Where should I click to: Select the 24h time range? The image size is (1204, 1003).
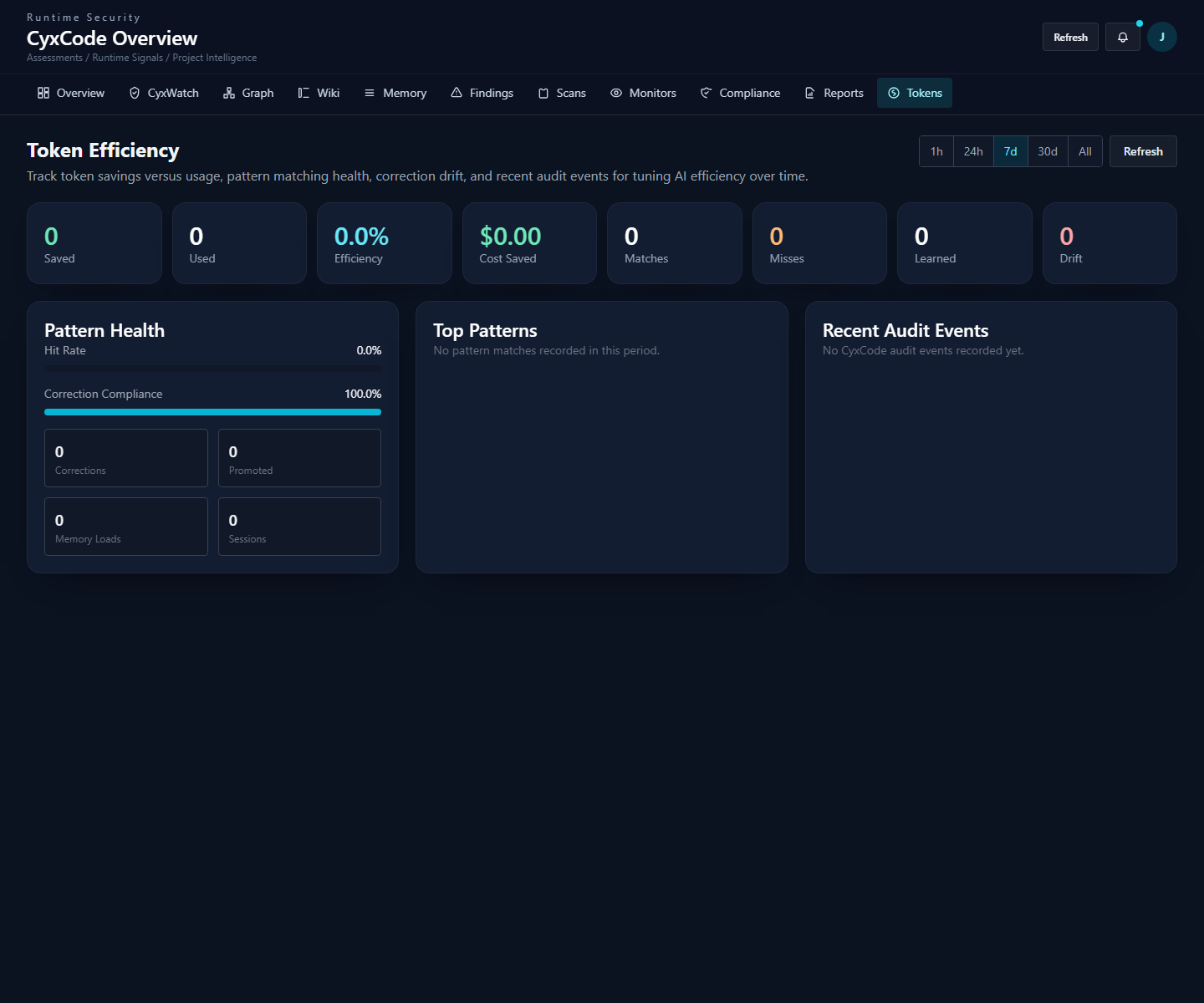coord(973,151)
